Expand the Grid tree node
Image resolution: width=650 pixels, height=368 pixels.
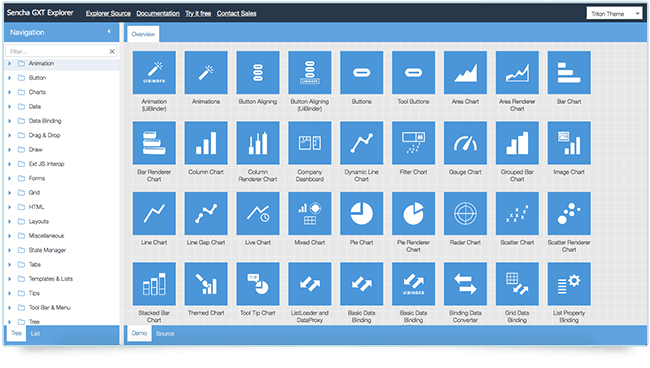[x=10, y=193]
